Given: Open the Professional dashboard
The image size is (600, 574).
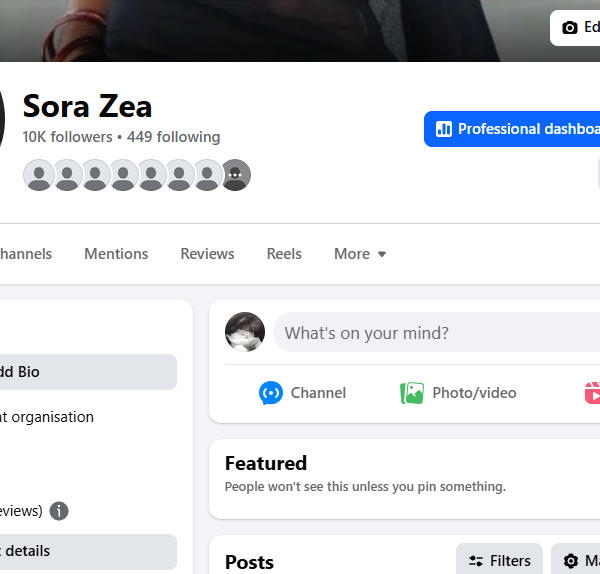Looking at the screenshot, I should click(x=512, y=129).
